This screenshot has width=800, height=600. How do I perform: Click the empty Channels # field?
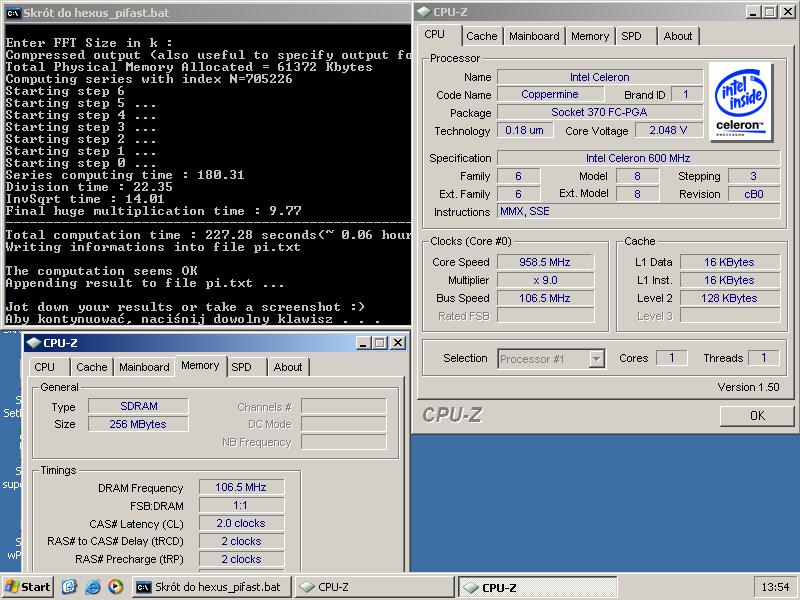tap(344, 406)
